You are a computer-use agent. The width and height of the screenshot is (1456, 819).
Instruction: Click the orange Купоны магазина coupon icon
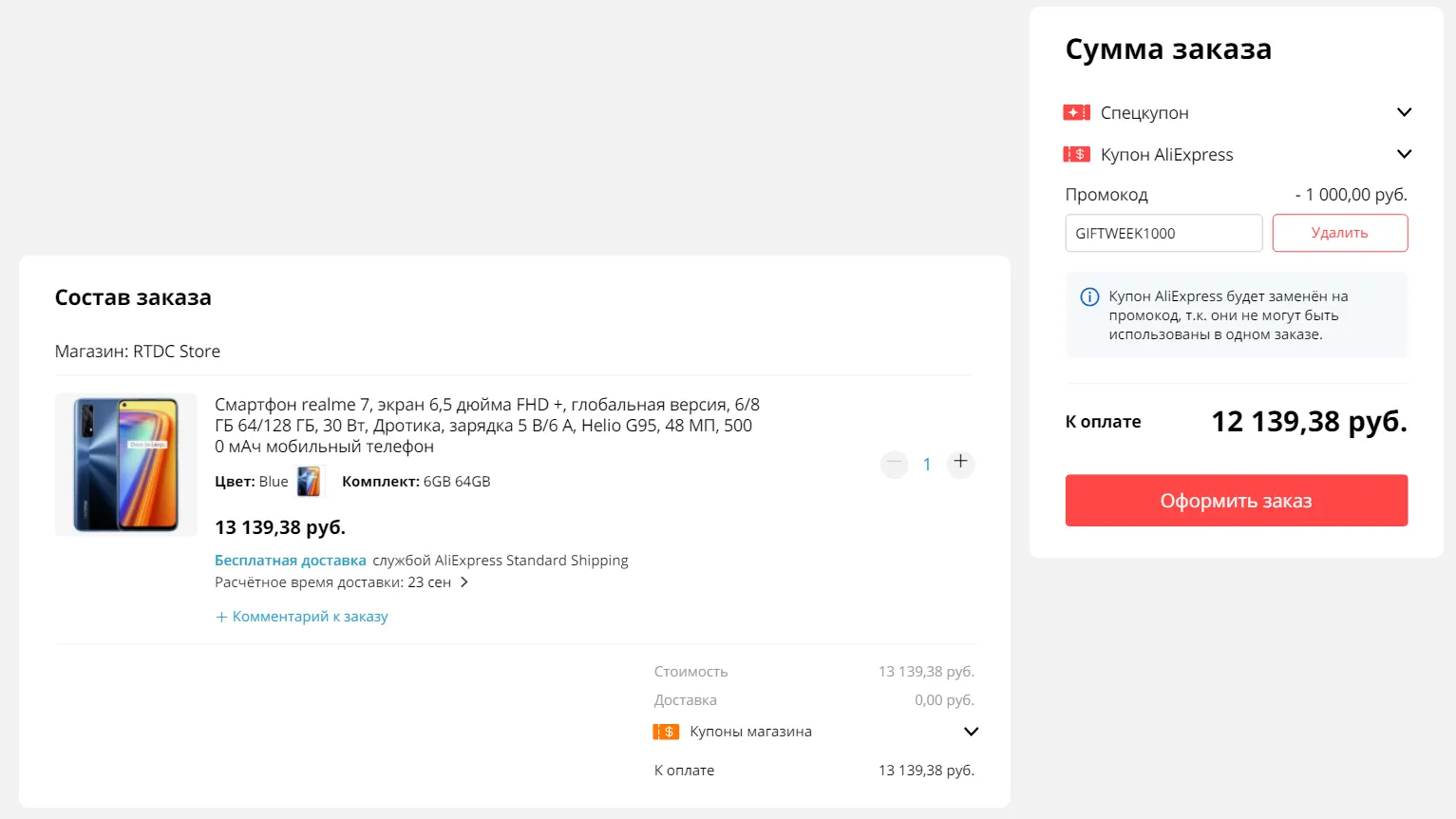666,732
